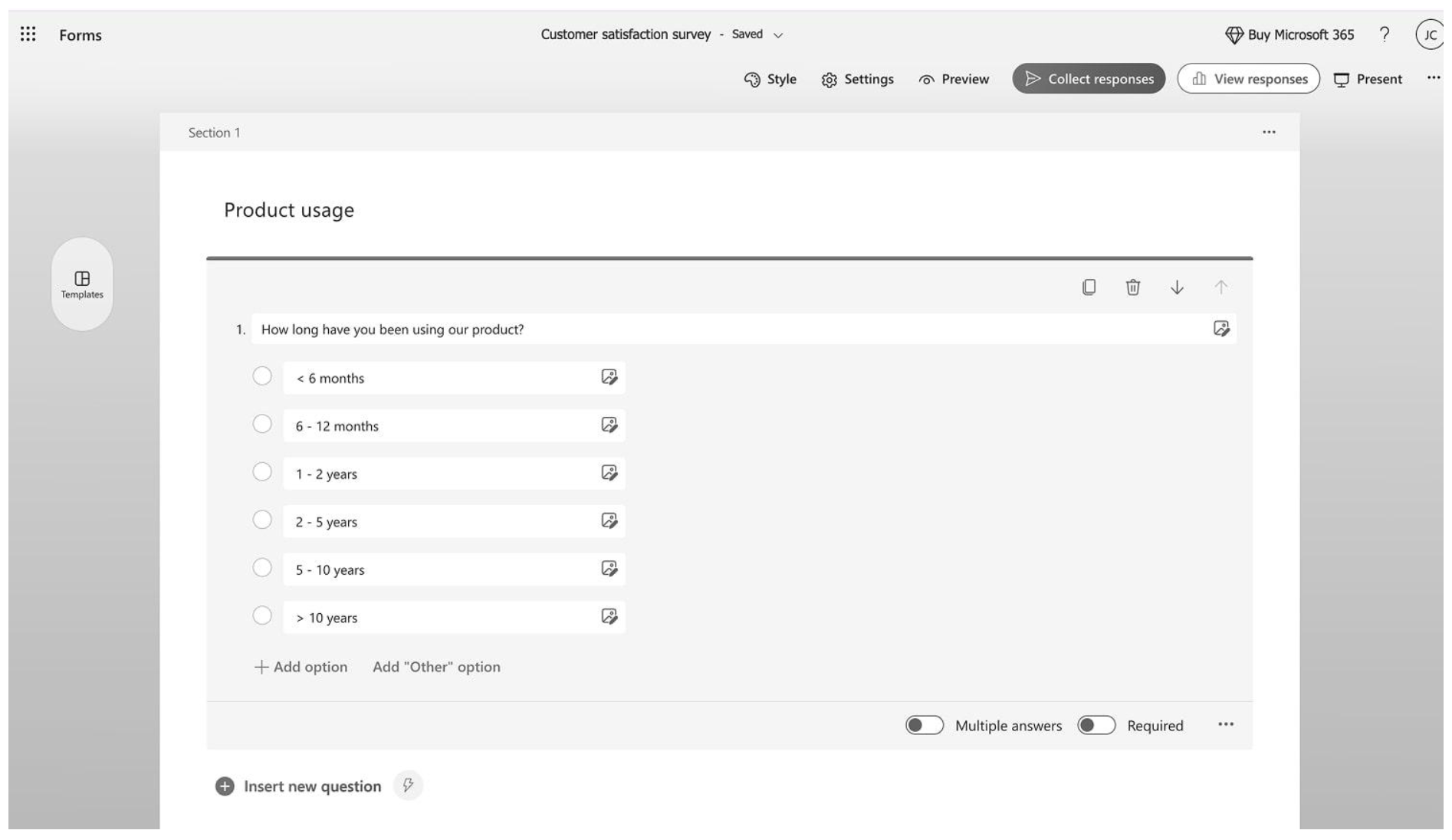Viewport: 1452px width, 840px height.
Task: Open the app launcher grid icon
Action: point(28,34)
